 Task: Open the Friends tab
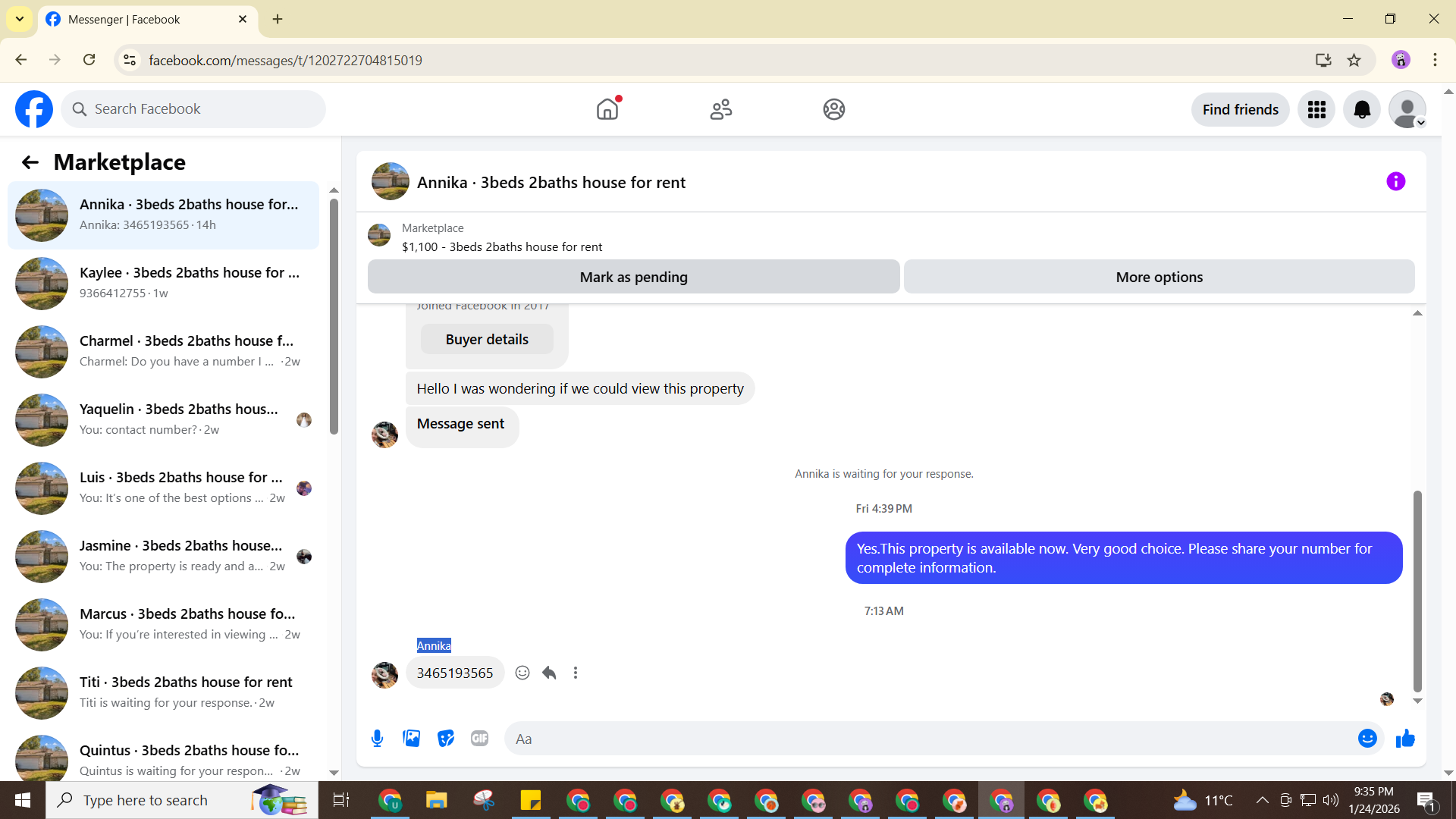pos(720,110)
